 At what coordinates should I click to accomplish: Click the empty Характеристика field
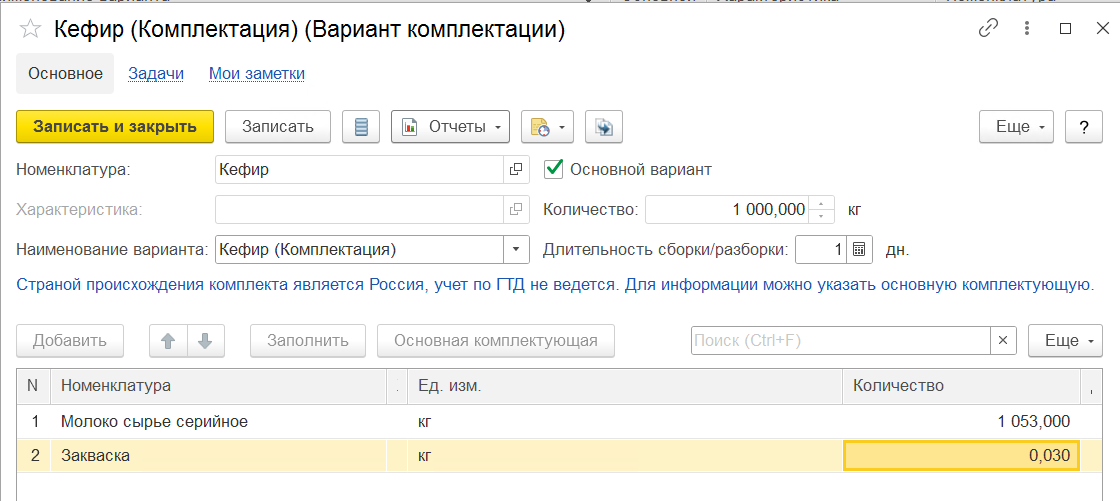359,209
